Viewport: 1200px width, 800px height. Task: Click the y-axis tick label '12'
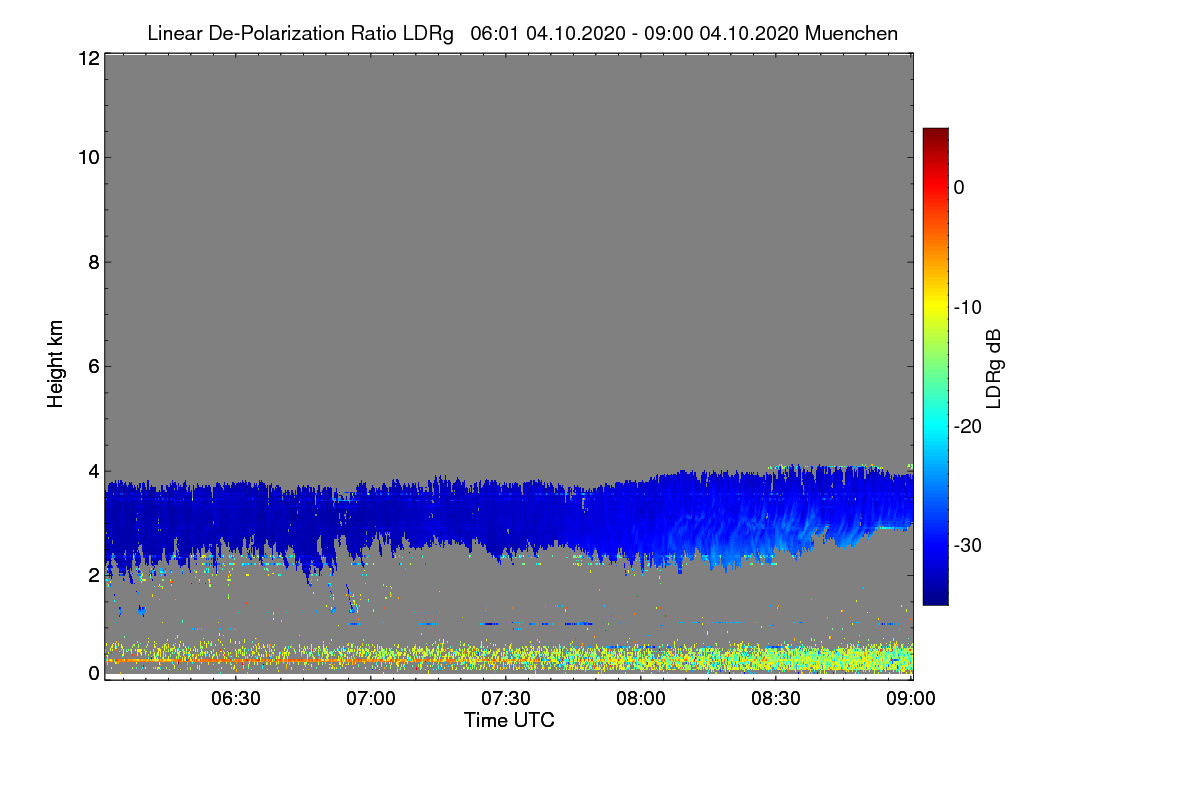pos(87,58)
